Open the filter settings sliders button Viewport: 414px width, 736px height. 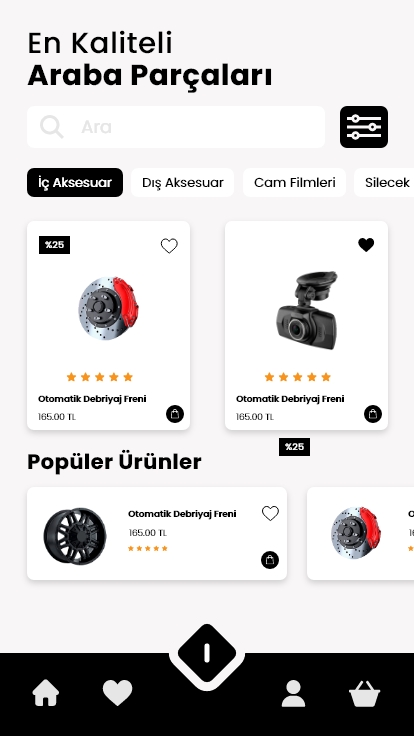point(364,127)
